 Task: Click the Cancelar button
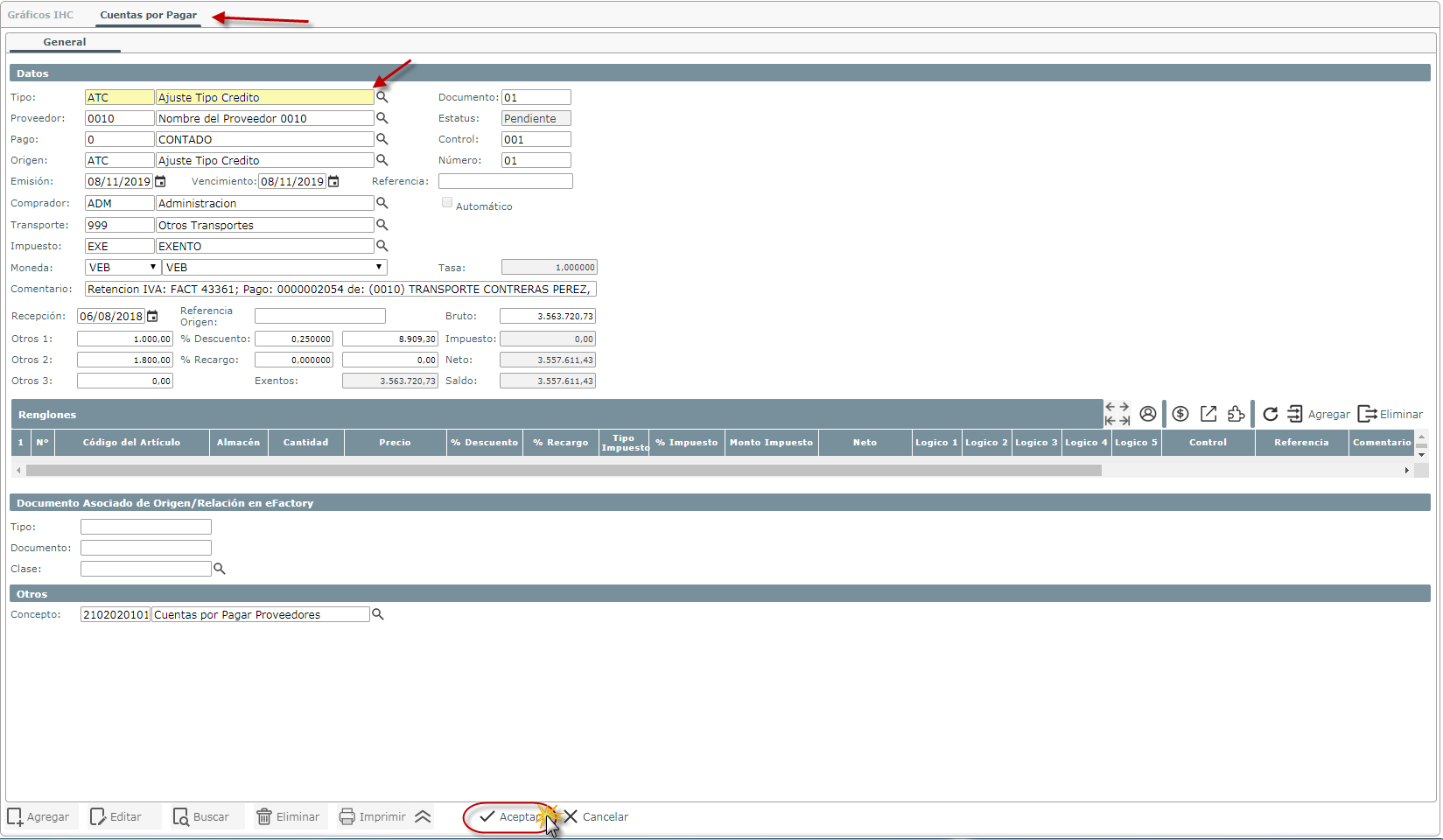click(596, 816)
